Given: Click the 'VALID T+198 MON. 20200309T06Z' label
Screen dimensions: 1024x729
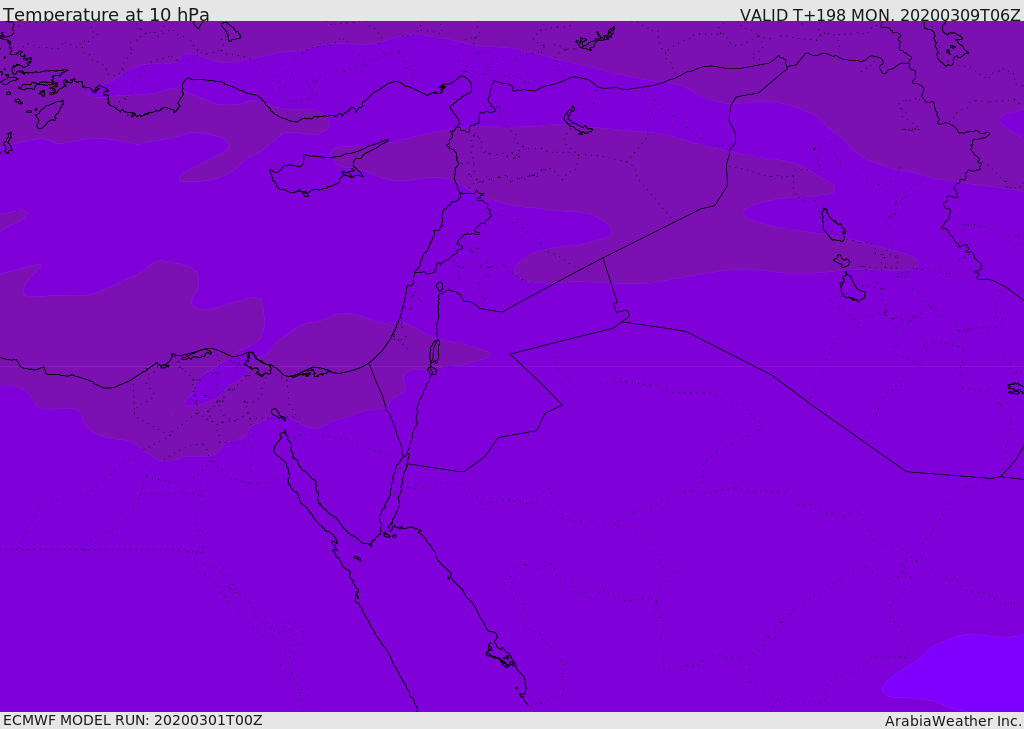Looking at the screenshot, I should click(x=880, y=14).
